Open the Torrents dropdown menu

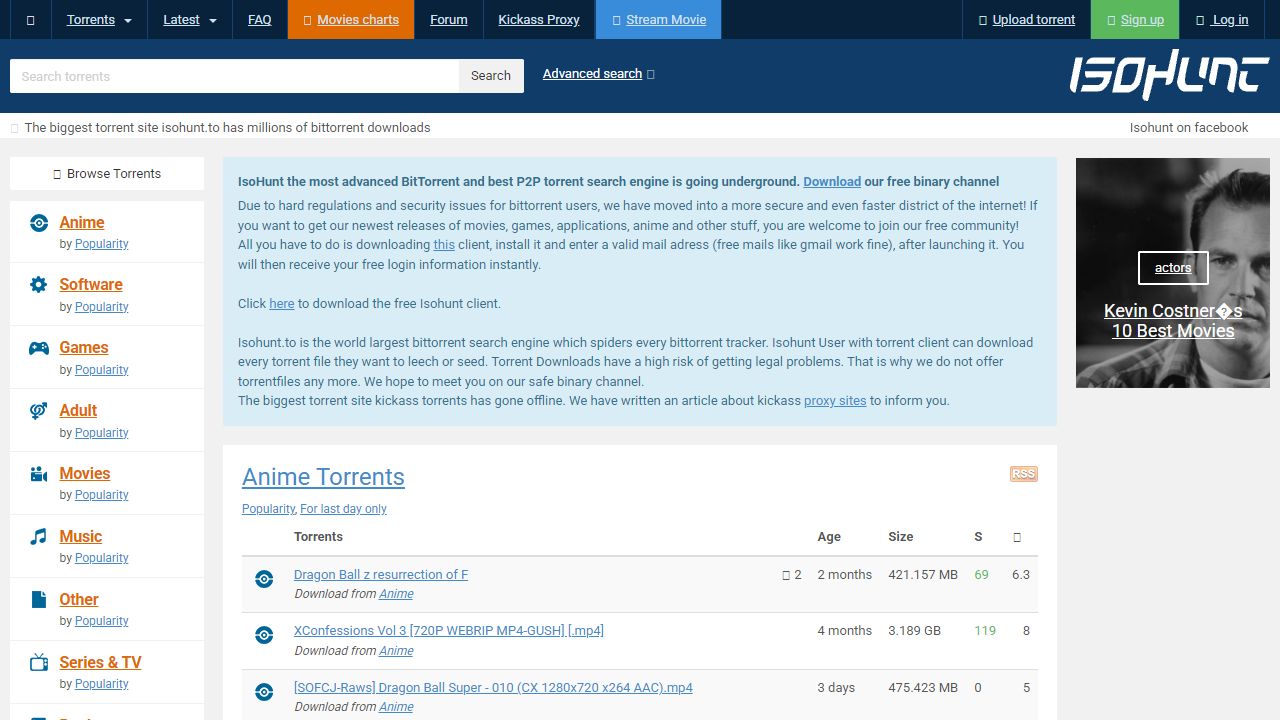click(x=99, y=20)
